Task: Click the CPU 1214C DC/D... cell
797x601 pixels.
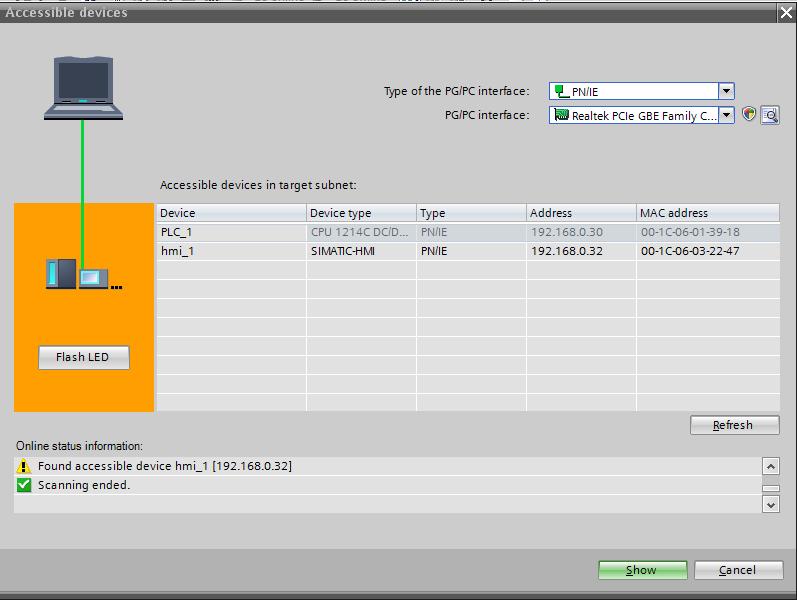Action: point(361,232)
